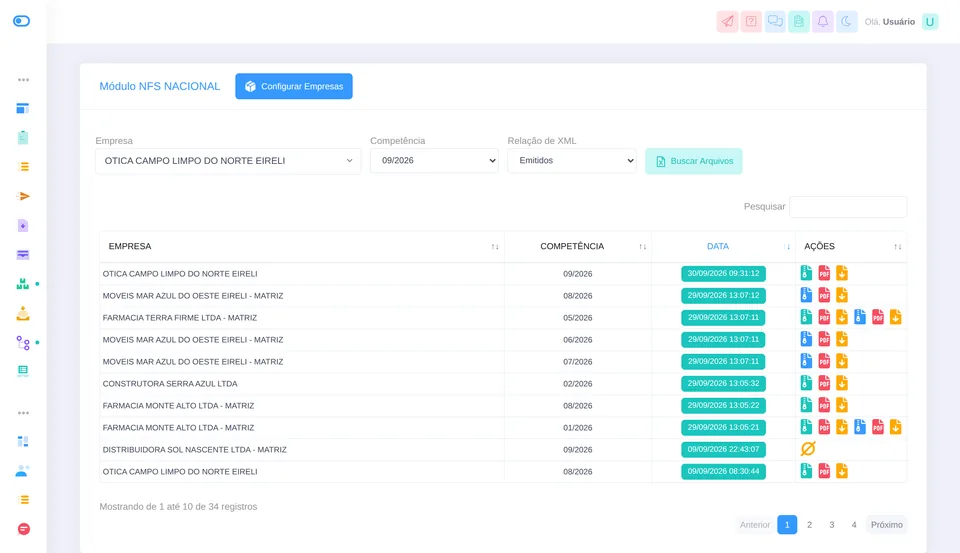Sort by COMPETÊNCIA column header

tap(578, 246)
